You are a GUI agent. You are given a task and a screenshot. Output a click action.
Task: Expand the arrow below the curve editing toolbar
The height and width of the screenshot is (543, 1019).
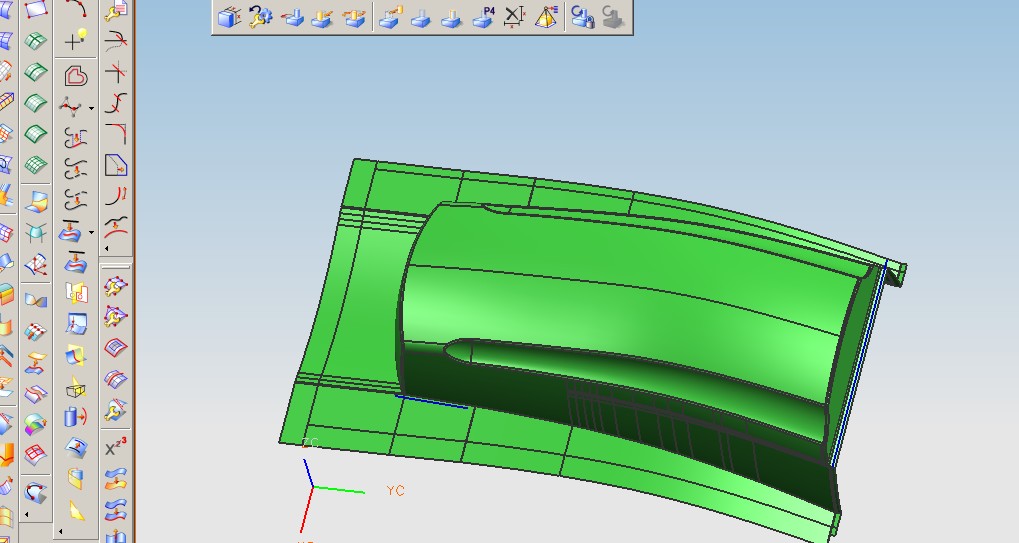107,247
